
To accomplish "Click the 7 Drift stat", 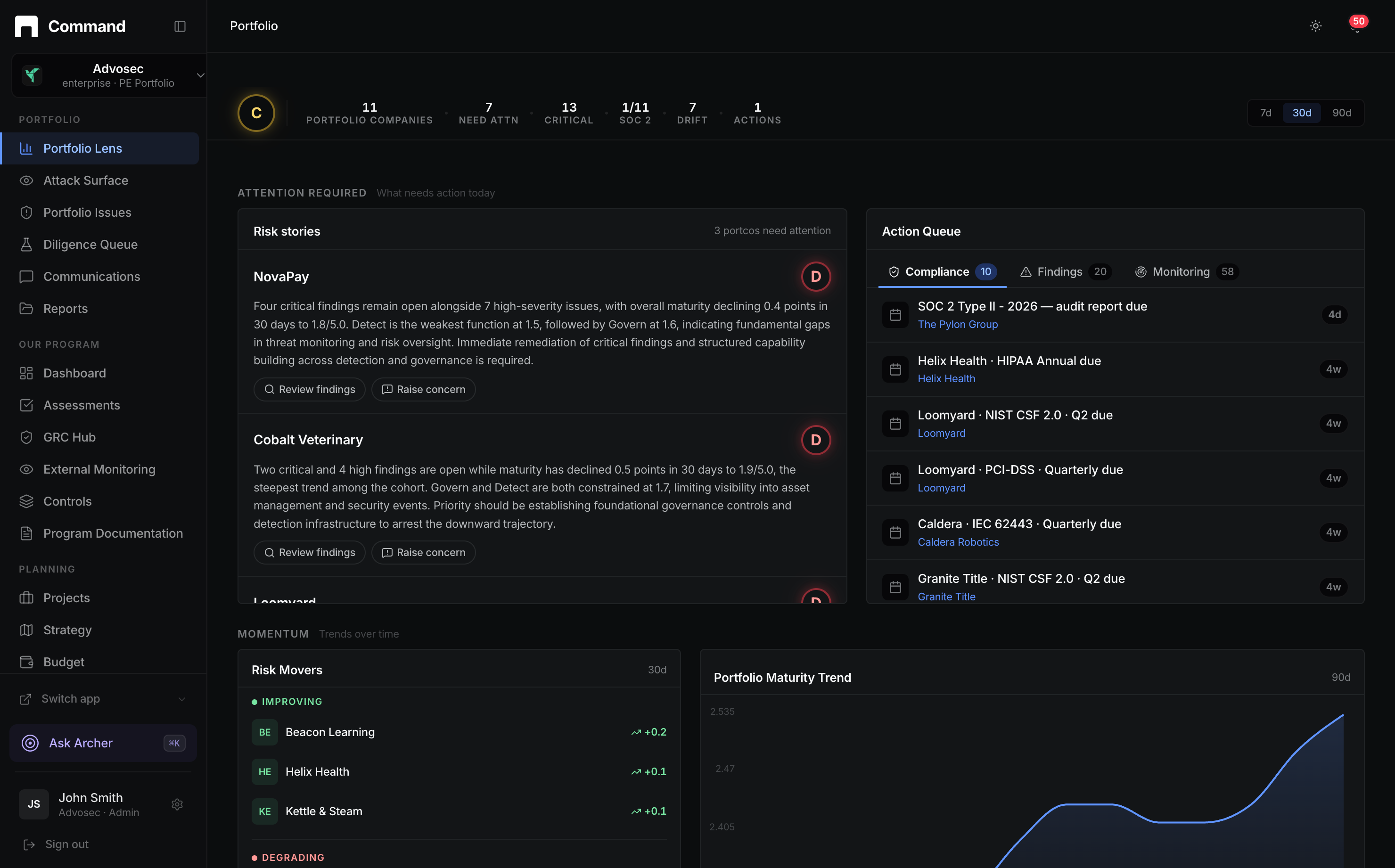I will [x=692, y=113].
